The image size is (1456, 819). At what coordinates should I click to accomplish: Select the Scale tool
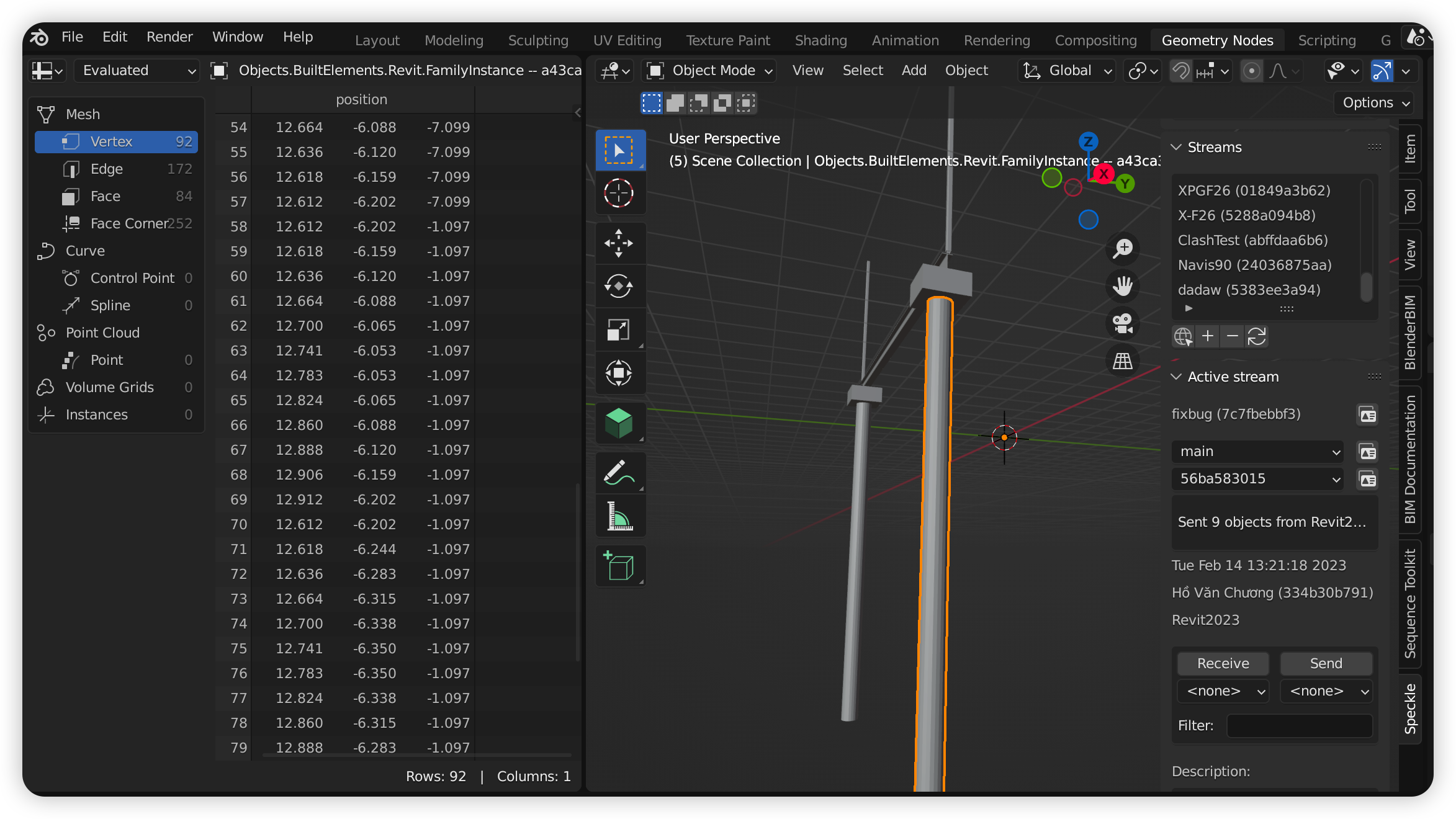[619, 330]
